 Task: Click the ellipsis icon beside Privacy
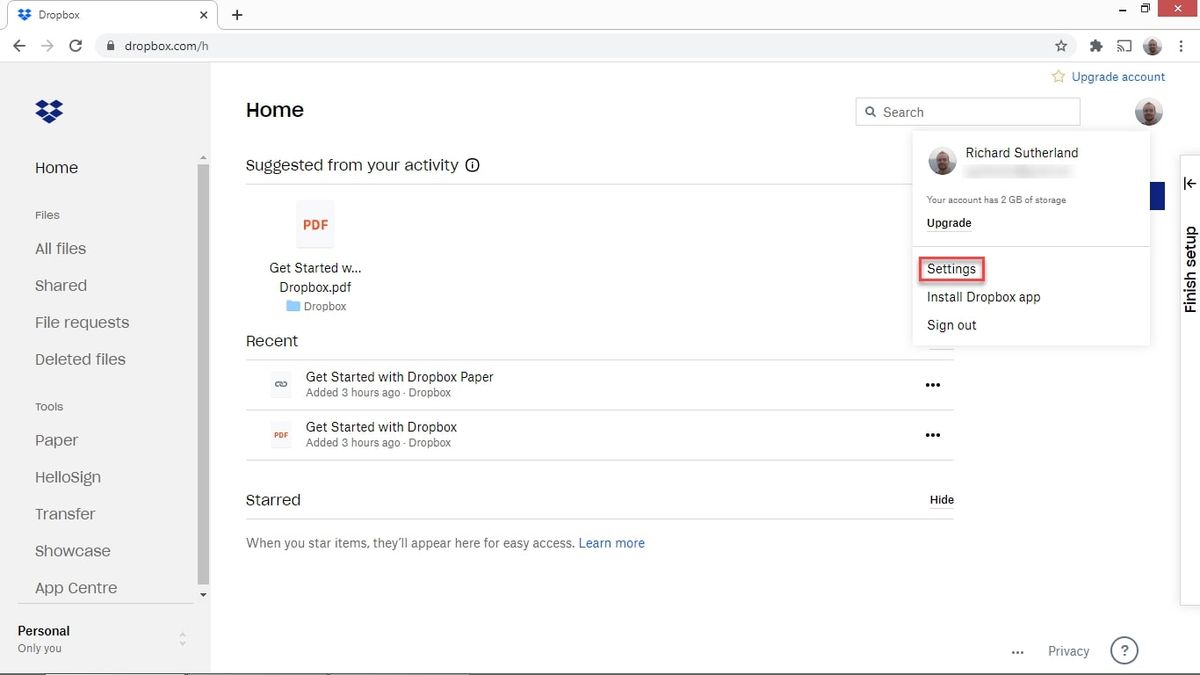(x=1017, y=651)
